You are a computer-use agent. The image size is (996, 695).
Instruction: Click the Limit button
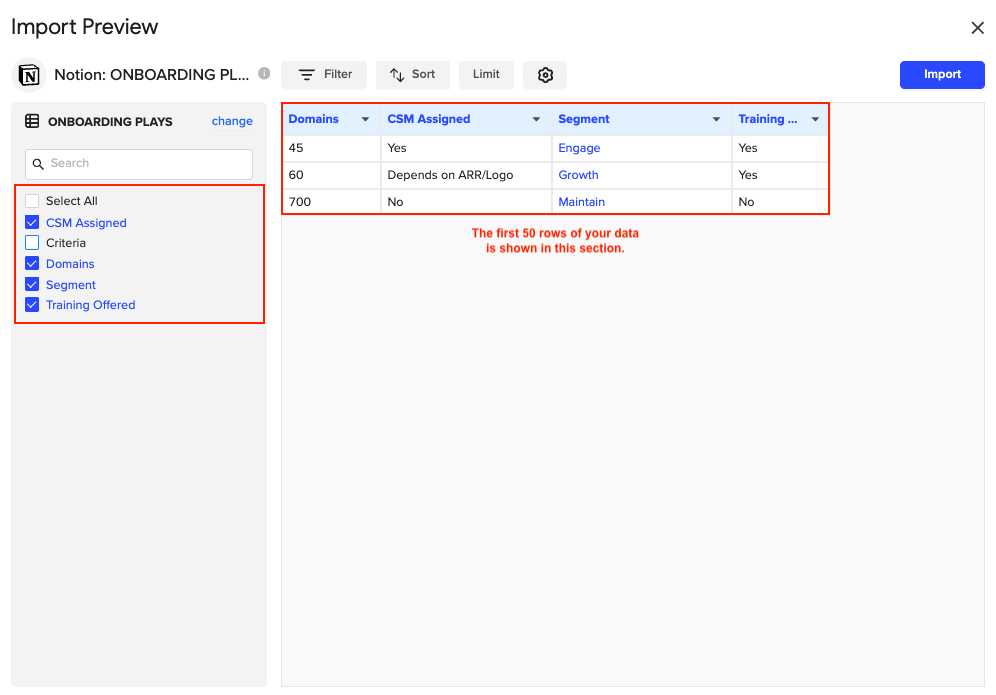486,75
